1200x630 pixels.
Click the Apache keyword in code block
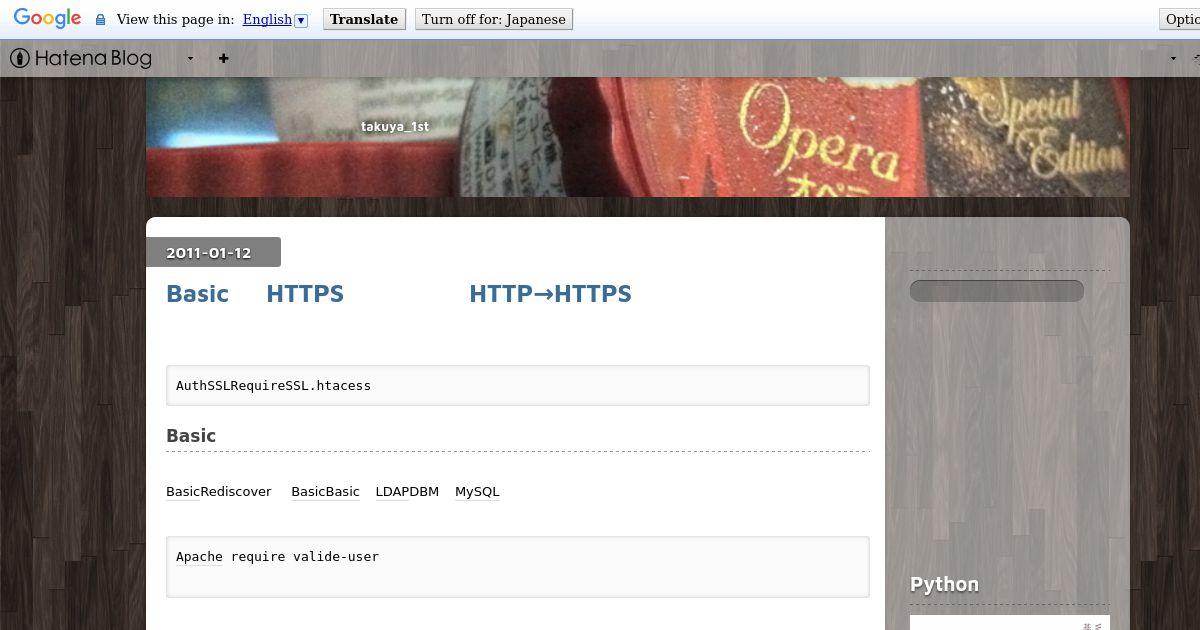[x=199, y=556]
